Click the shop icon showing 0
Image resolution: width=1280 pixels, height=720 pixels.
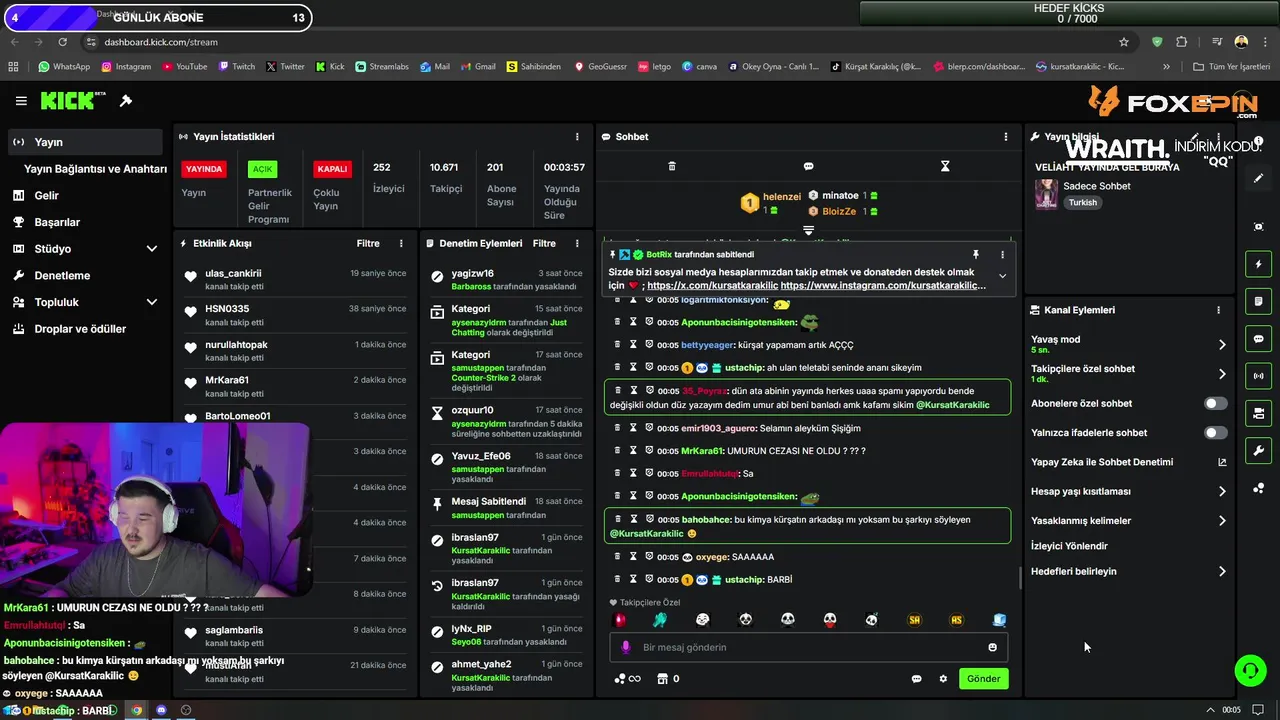point(662,679)
